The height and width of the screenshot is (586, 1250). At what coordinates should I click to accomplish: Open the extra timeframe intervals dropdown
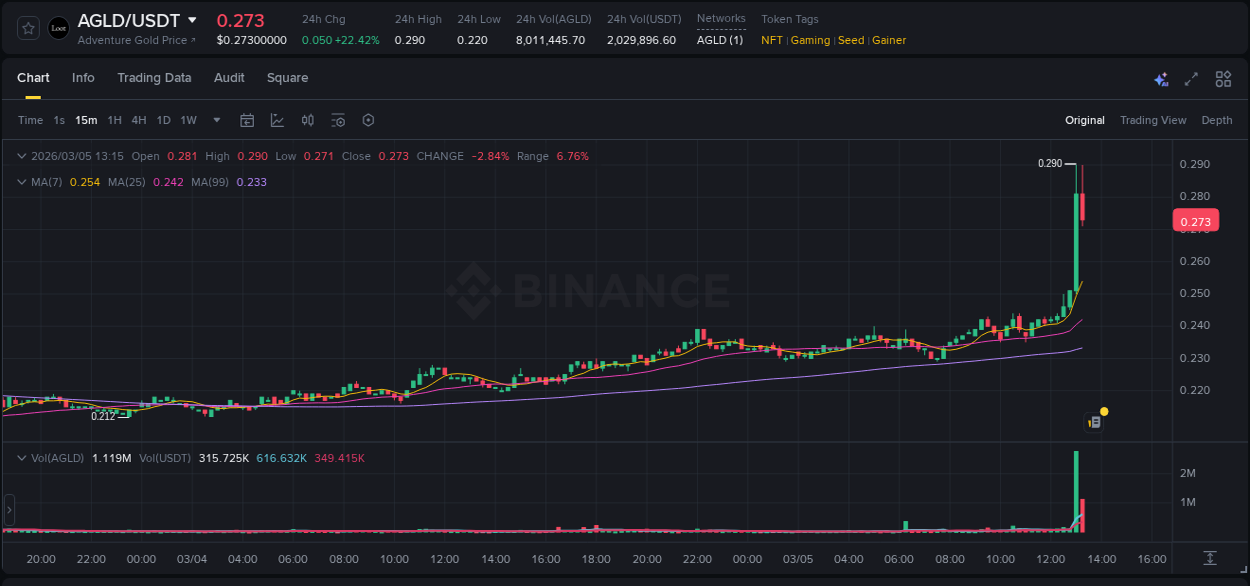[x=216, y=120]
